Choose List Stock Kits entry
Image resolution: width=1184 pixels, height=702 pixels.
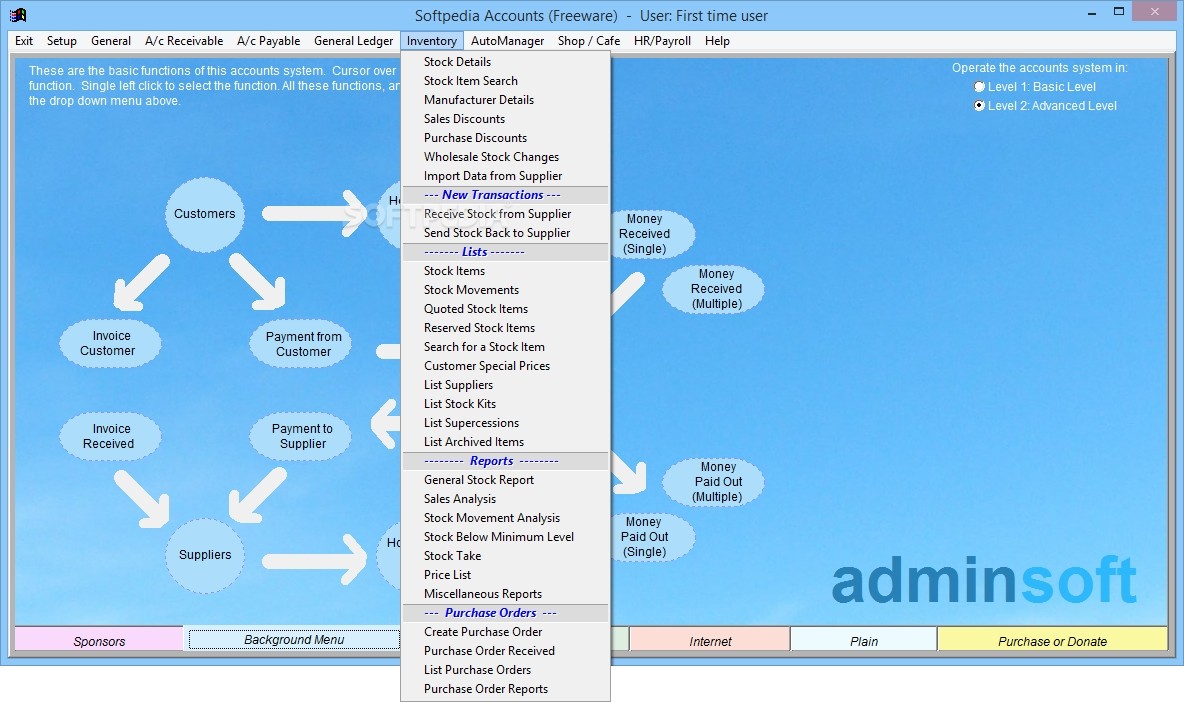point(505,404)
